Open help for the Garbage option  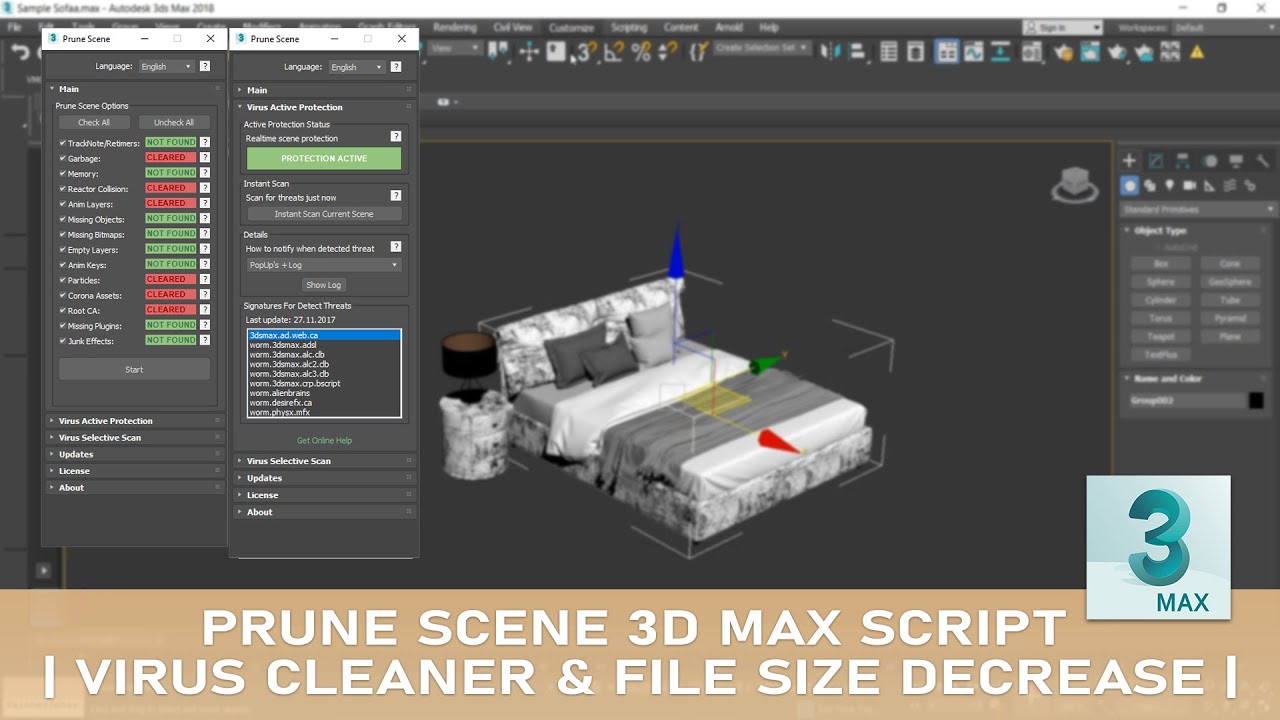[x=205, y=158]
